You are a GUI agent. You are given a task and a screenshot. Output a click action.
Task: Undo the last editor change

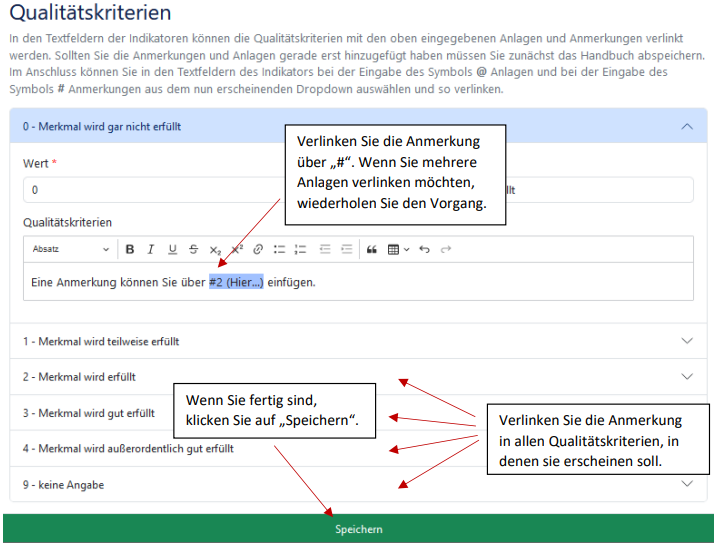pyautogui.click(x=425, y=249)
